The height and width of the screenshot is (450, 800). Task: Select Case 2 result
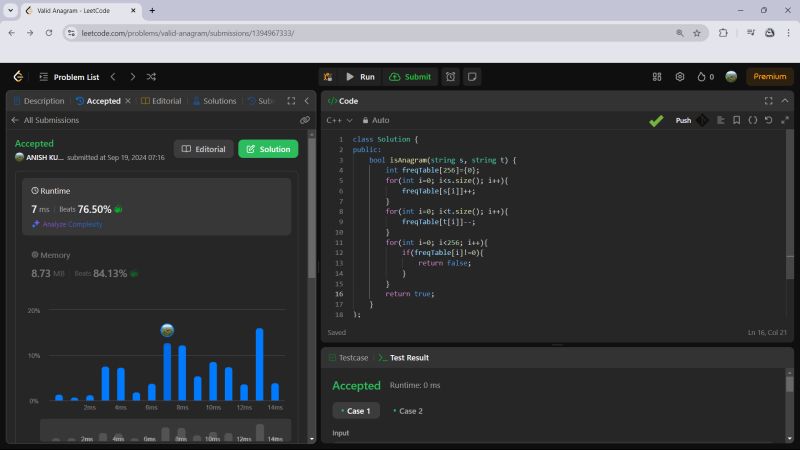point(408,411)
